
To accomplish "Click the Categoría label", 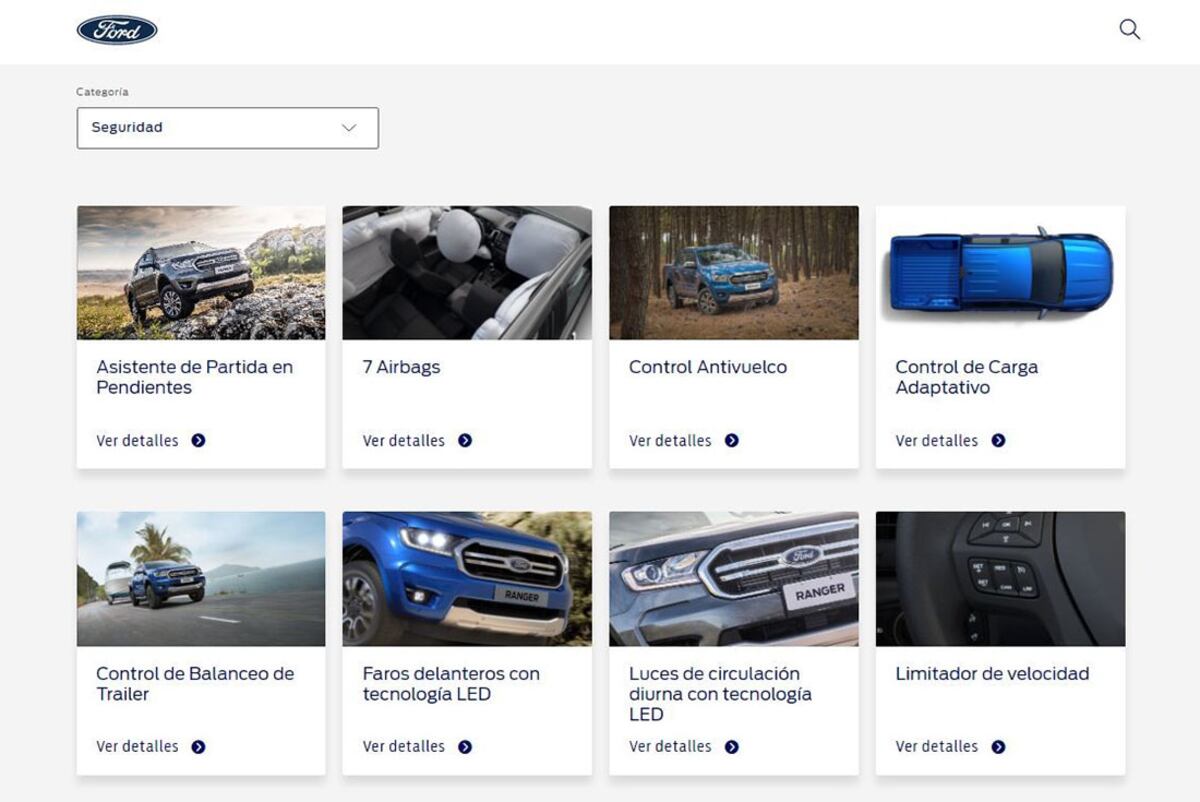I will click(102, 92).
